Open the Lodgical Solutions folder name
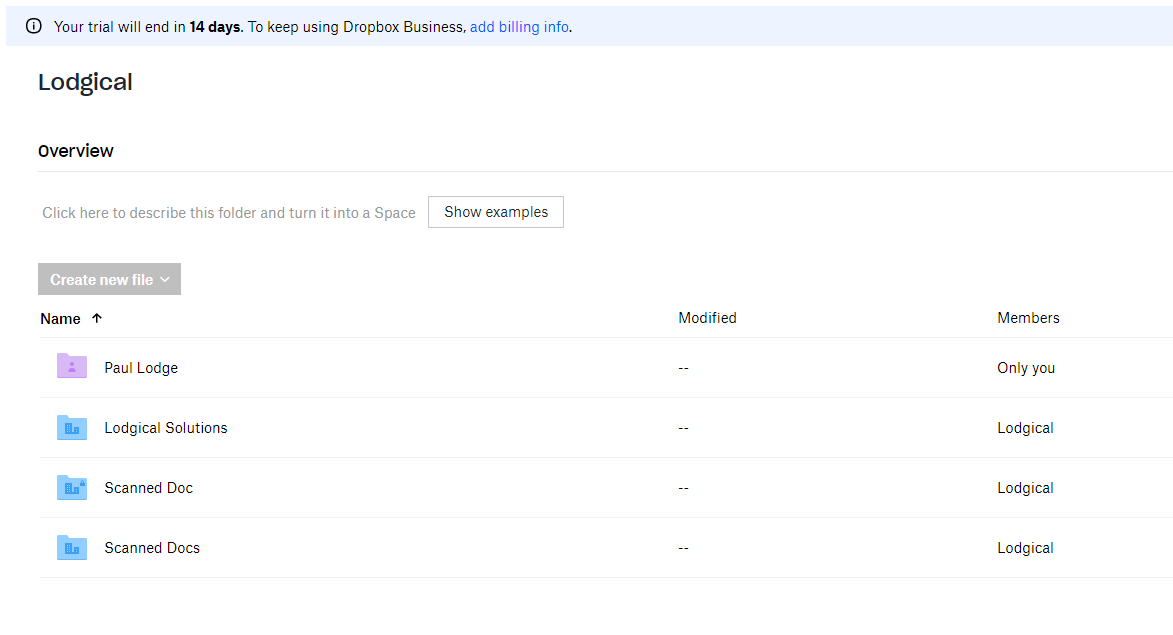 tap(166, 428)
